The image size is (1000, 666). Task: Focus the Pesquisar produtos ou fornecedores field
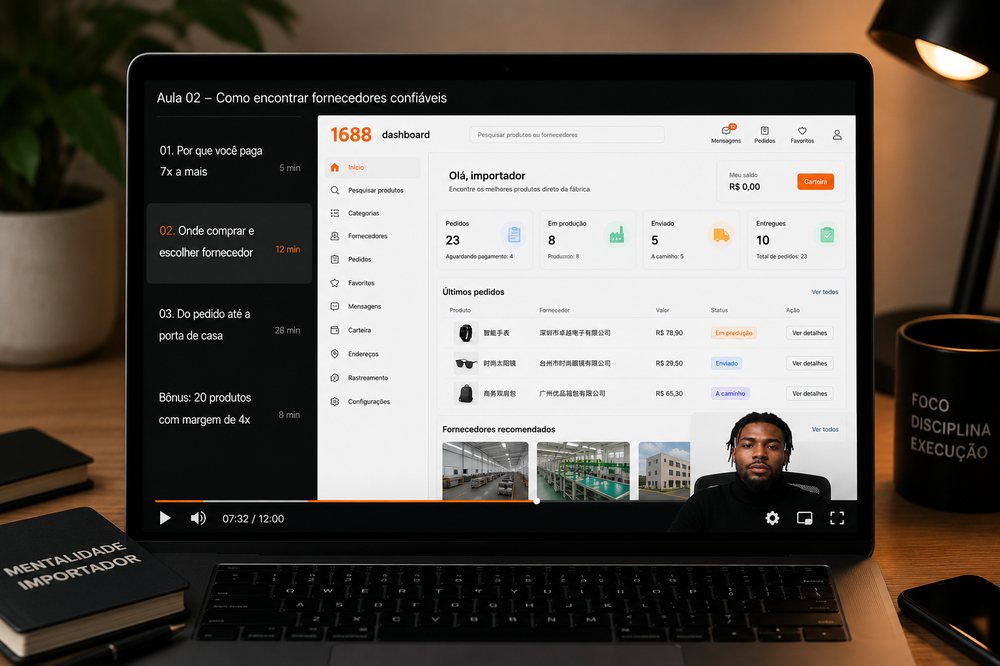point(566,135)
